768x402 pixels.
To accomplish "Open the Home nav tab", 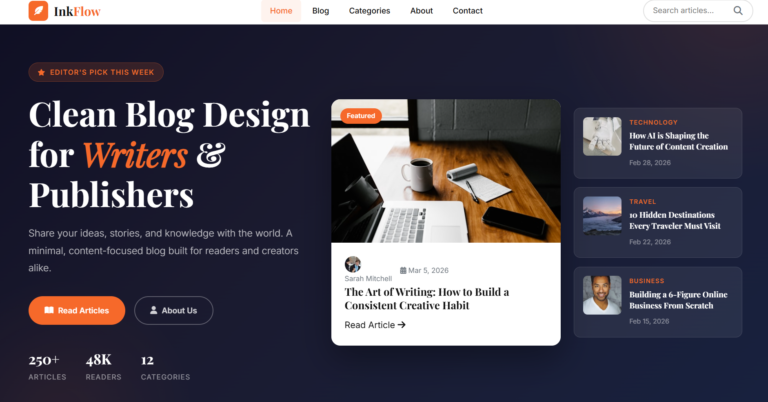I will pos(281,11).
